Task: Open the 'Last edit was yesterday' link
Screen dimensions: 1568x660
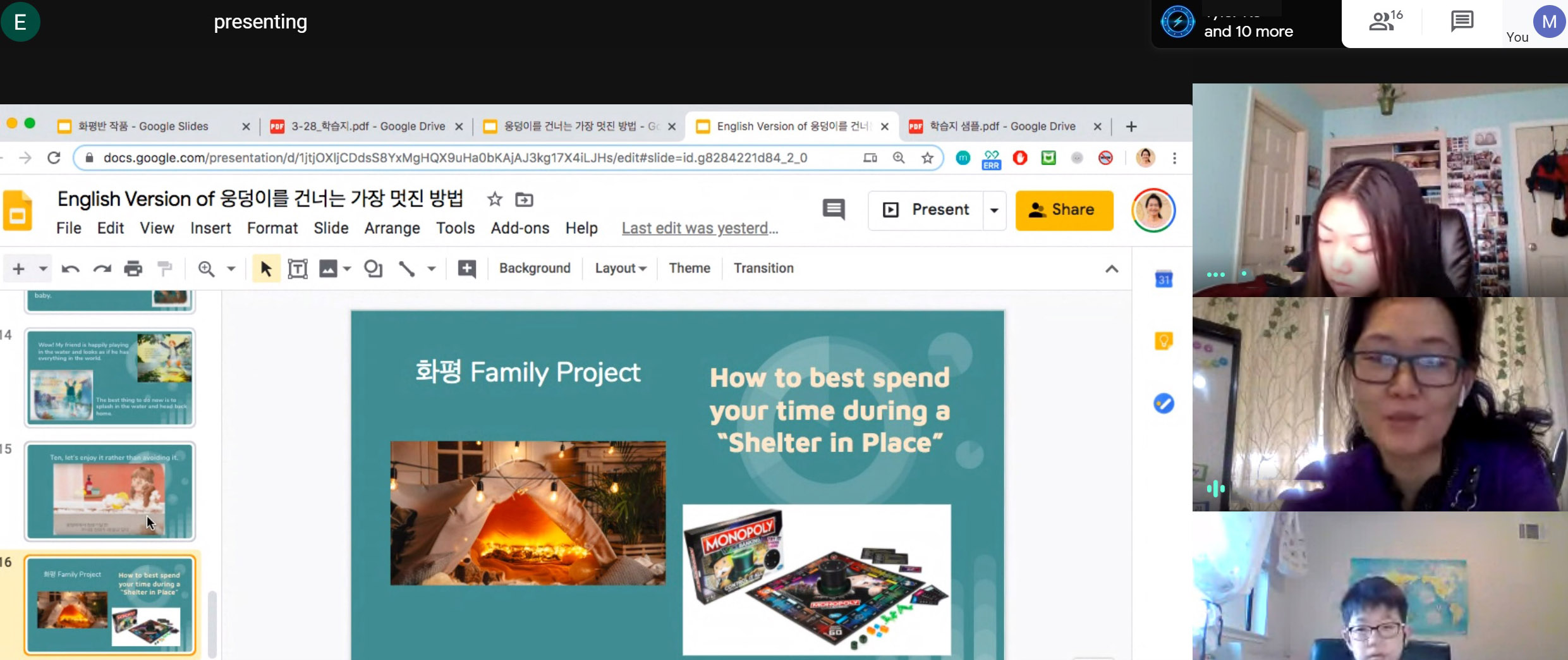Action: pyautogui.click(x=700, y=228)
